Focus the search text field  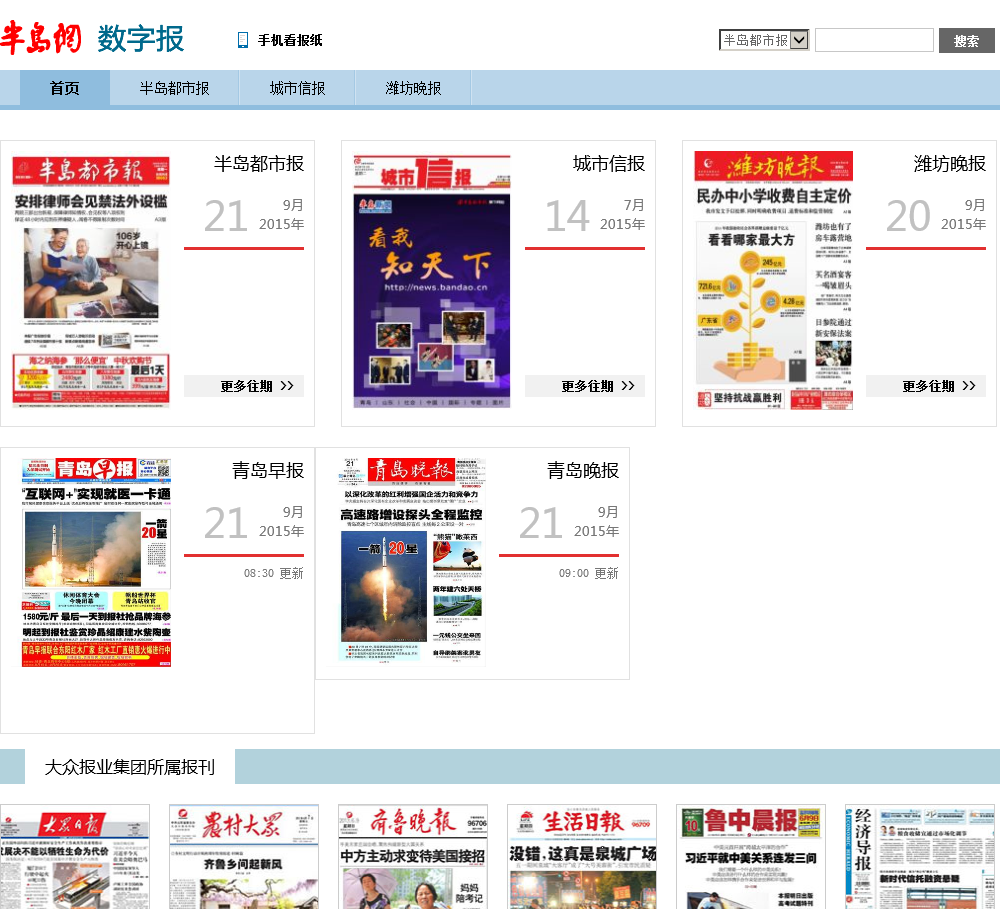[x=874, y=40]
